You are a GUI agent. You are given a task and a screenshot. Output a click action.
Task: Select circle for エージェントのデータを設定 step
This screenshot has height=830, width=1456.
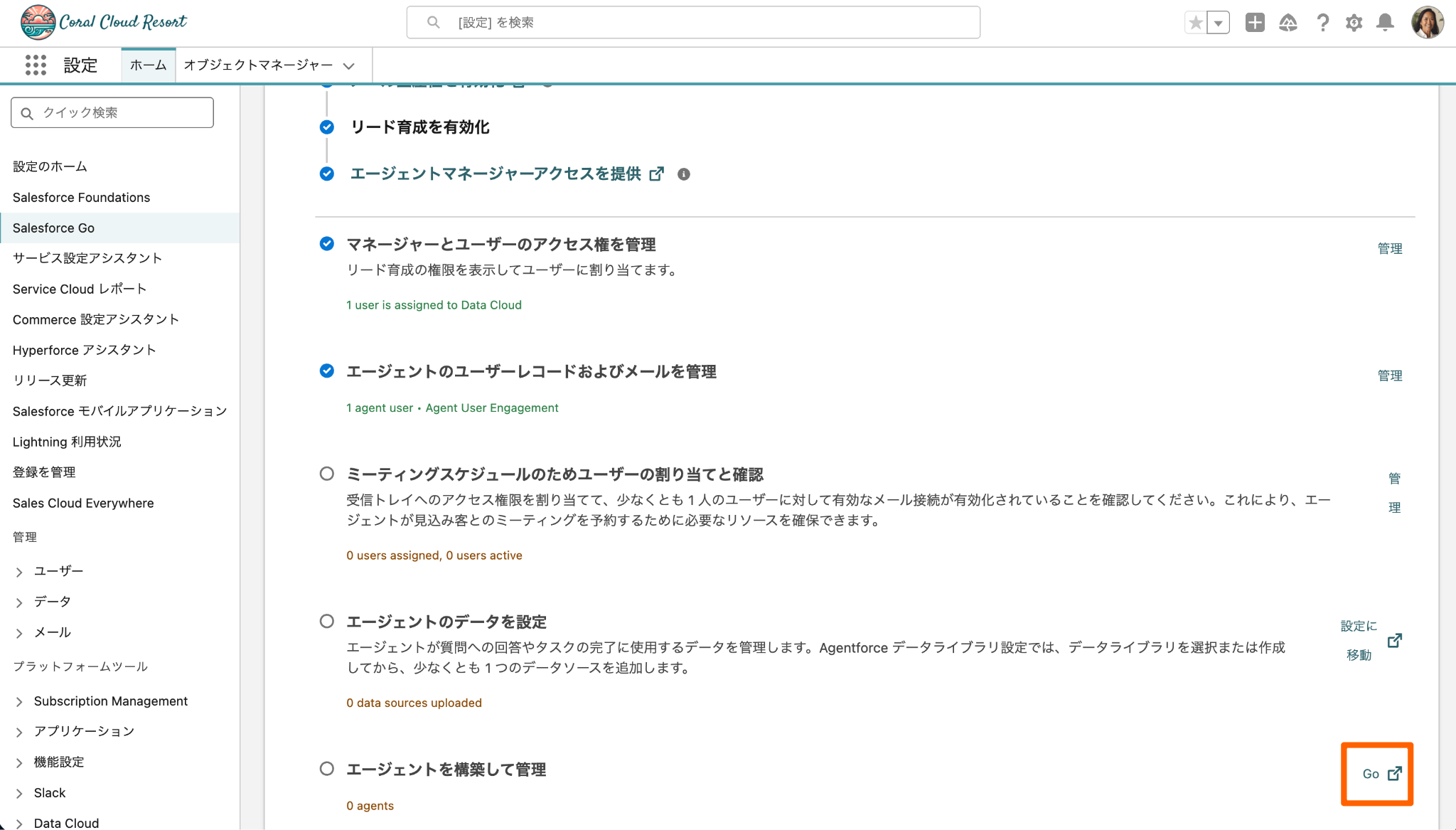(x=326, y=621)
